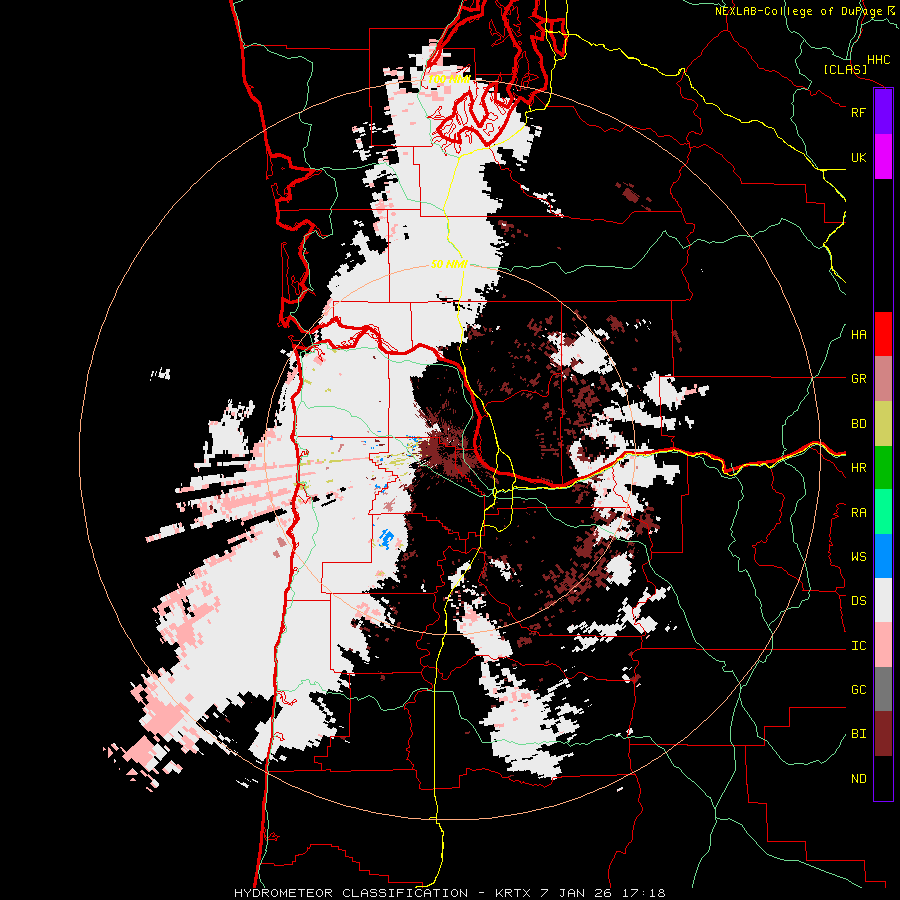
Task: Click the HR legend label
Action: [x=858, y=468]
